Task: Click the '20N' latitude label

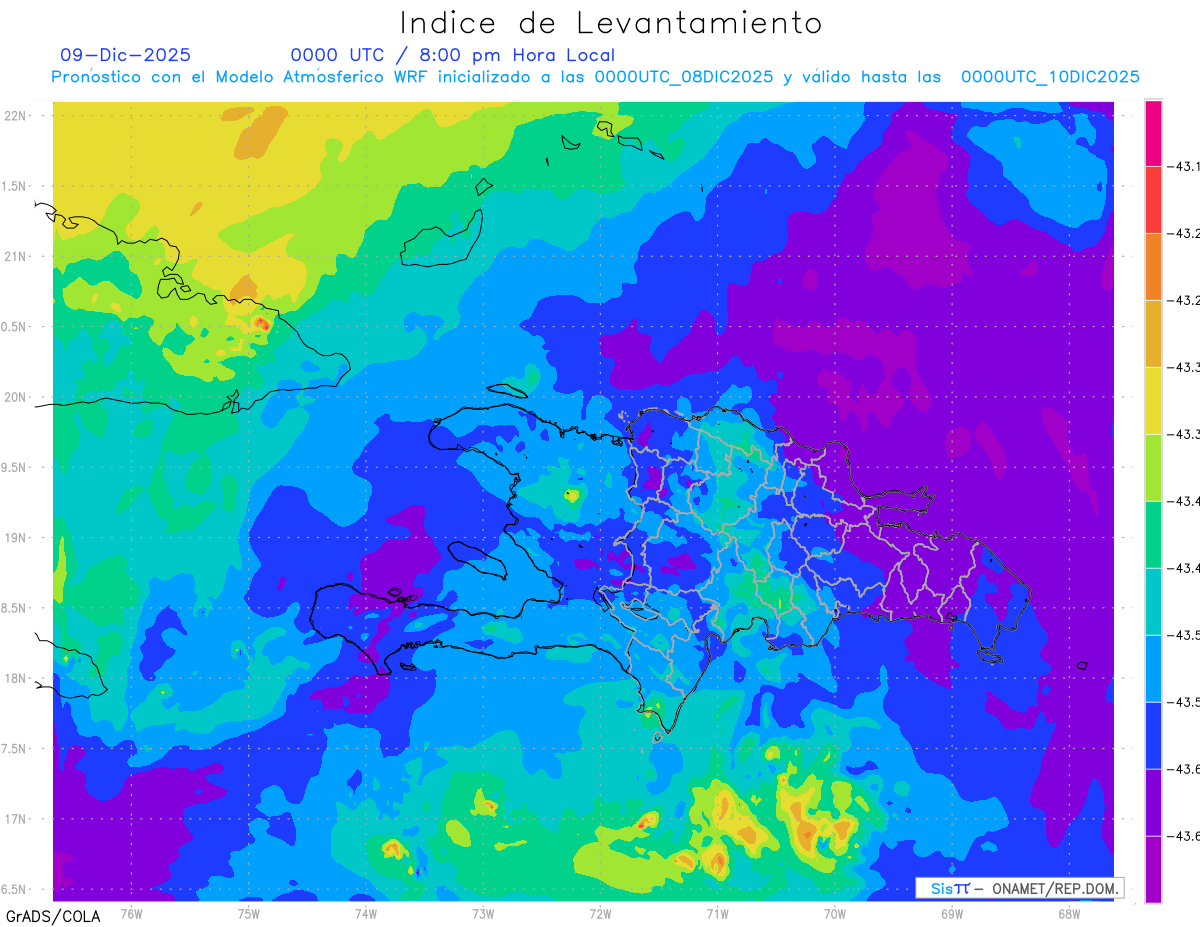Action: 15,397
